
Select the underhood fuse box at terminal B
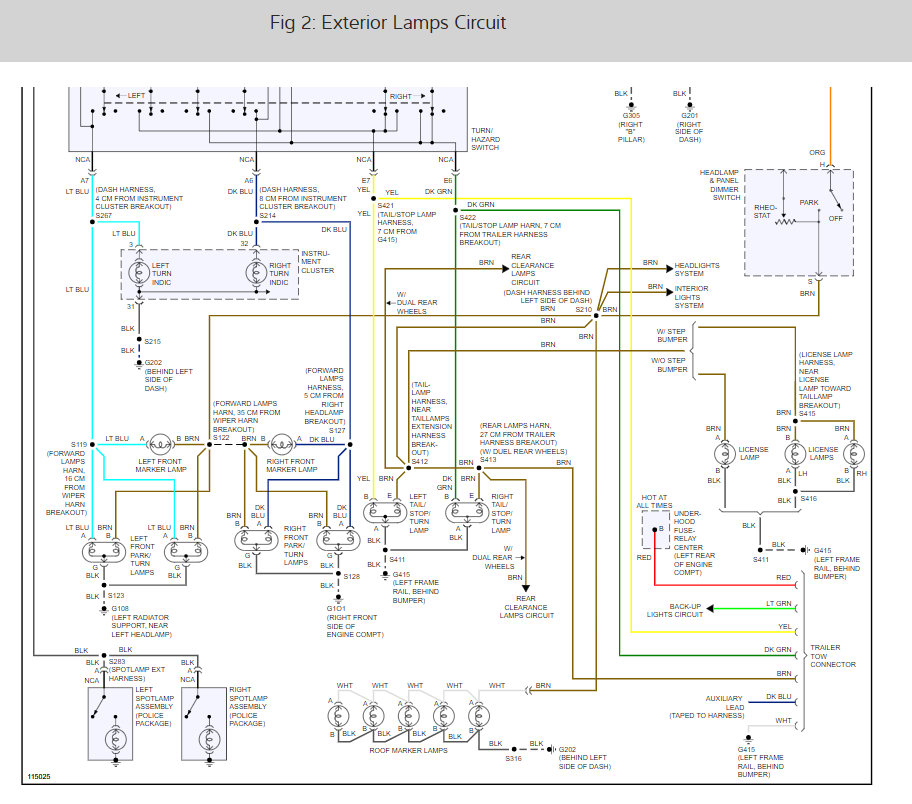(656, 530)
